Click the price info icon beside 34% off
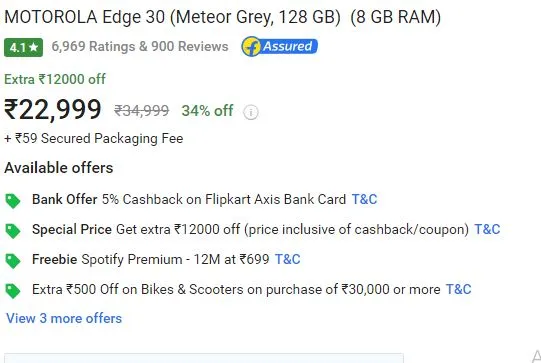This screenshot has height=363, width=541. 250,112
